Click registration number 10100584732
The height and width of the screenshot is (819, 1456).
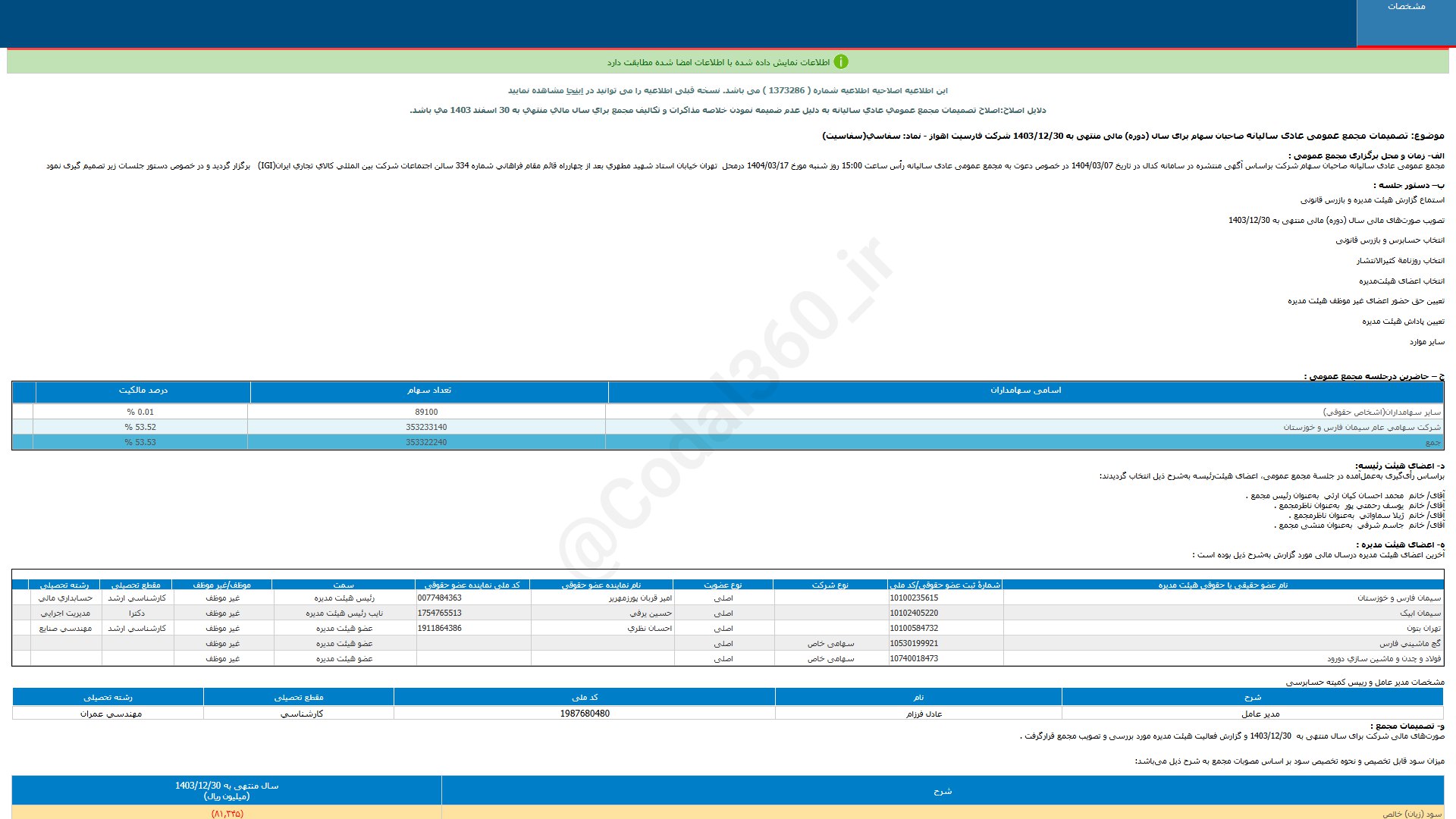914,628
